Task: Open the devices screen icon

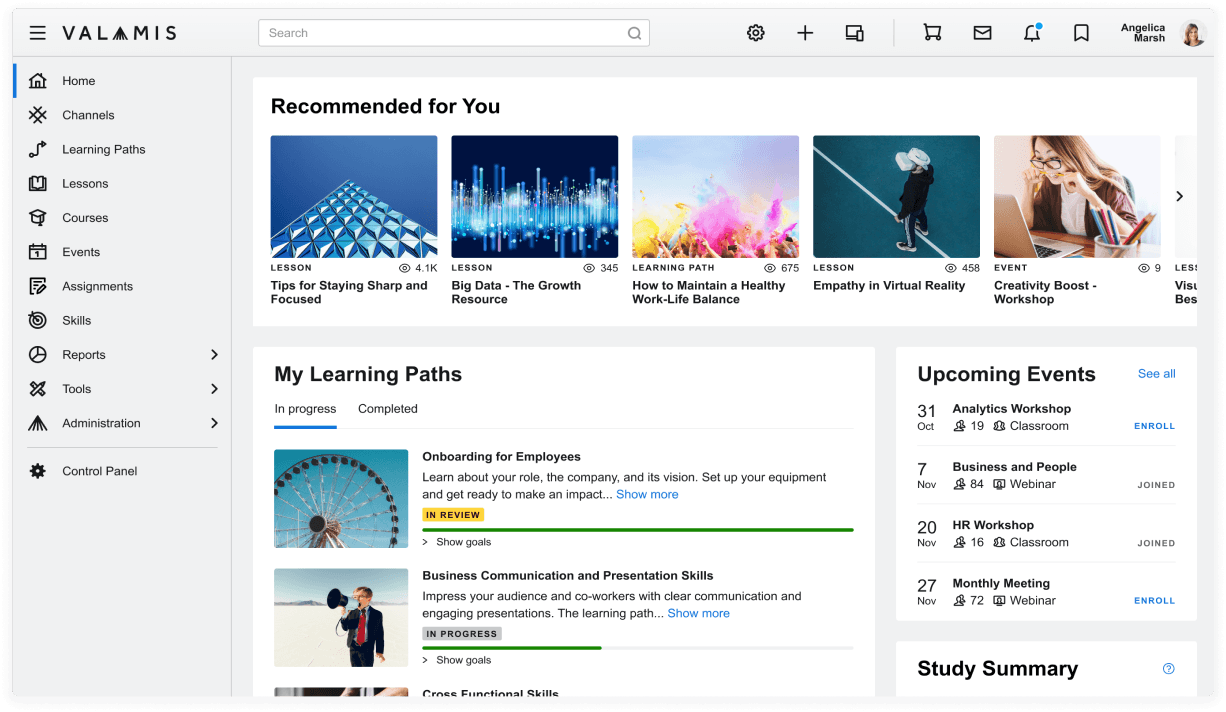Action: click(x=854, y=33)
